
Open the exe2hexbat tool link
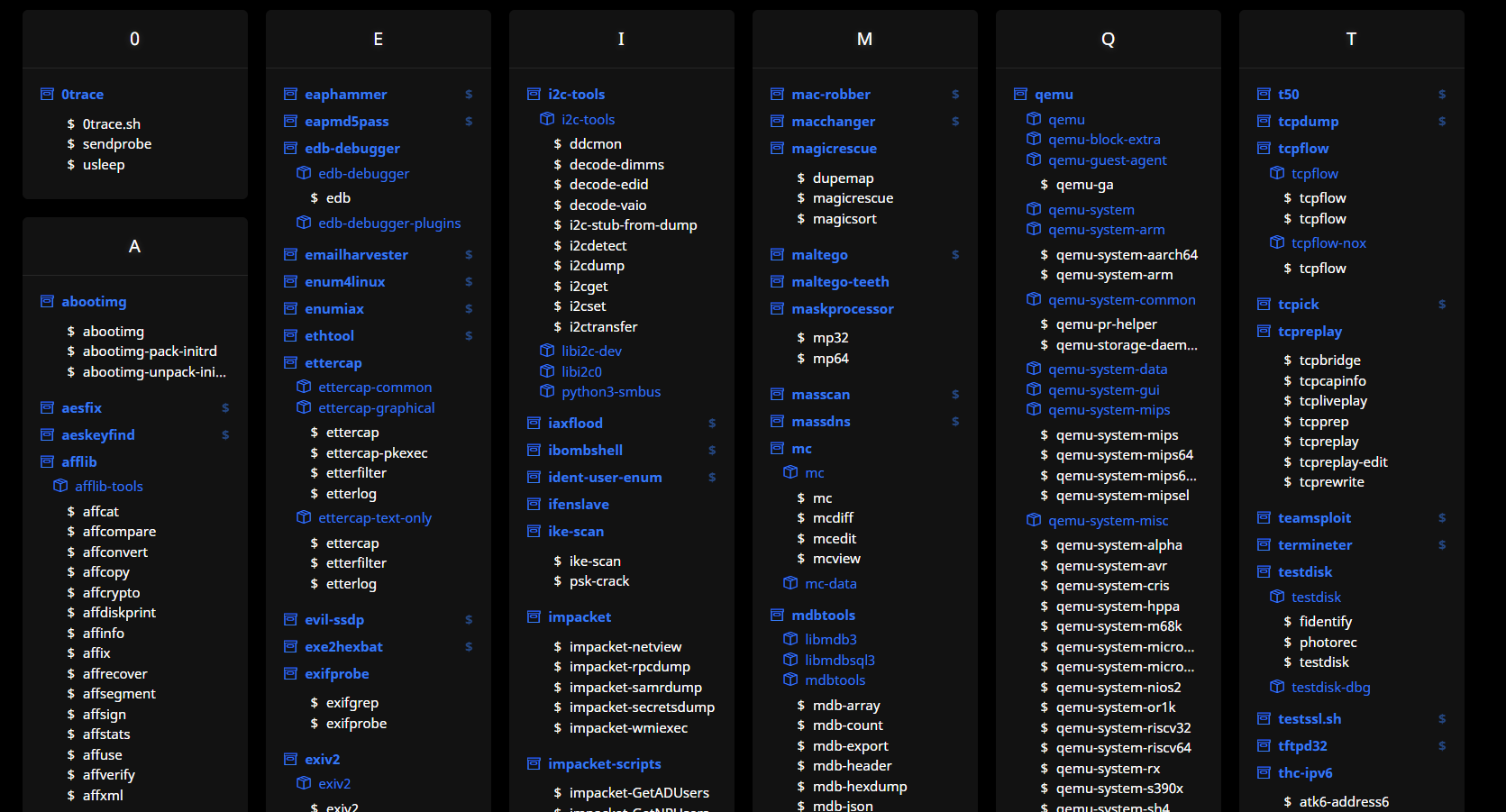[x=343, y=646]
